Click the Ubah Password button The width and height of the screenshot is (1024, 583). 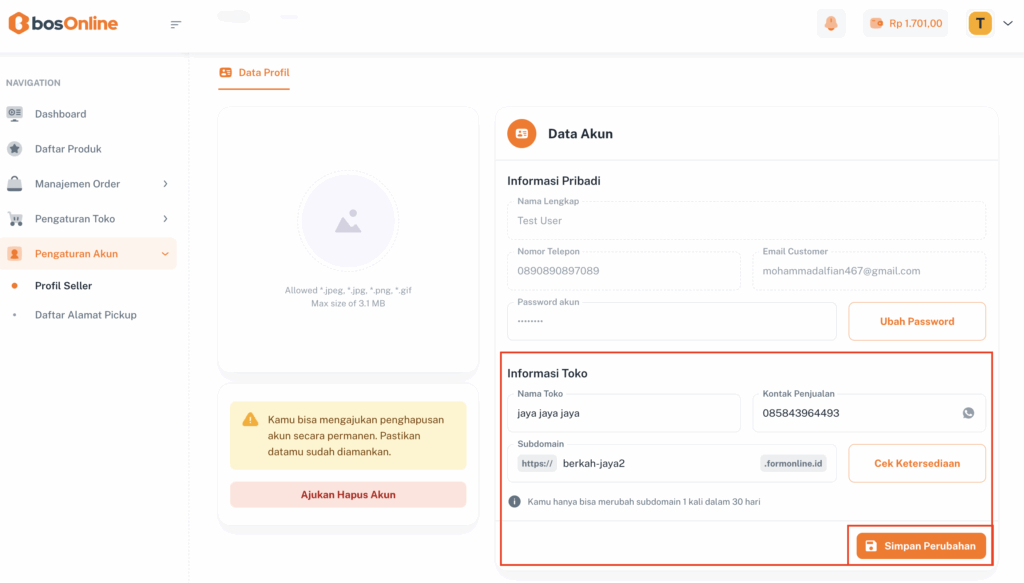point(916,322)
